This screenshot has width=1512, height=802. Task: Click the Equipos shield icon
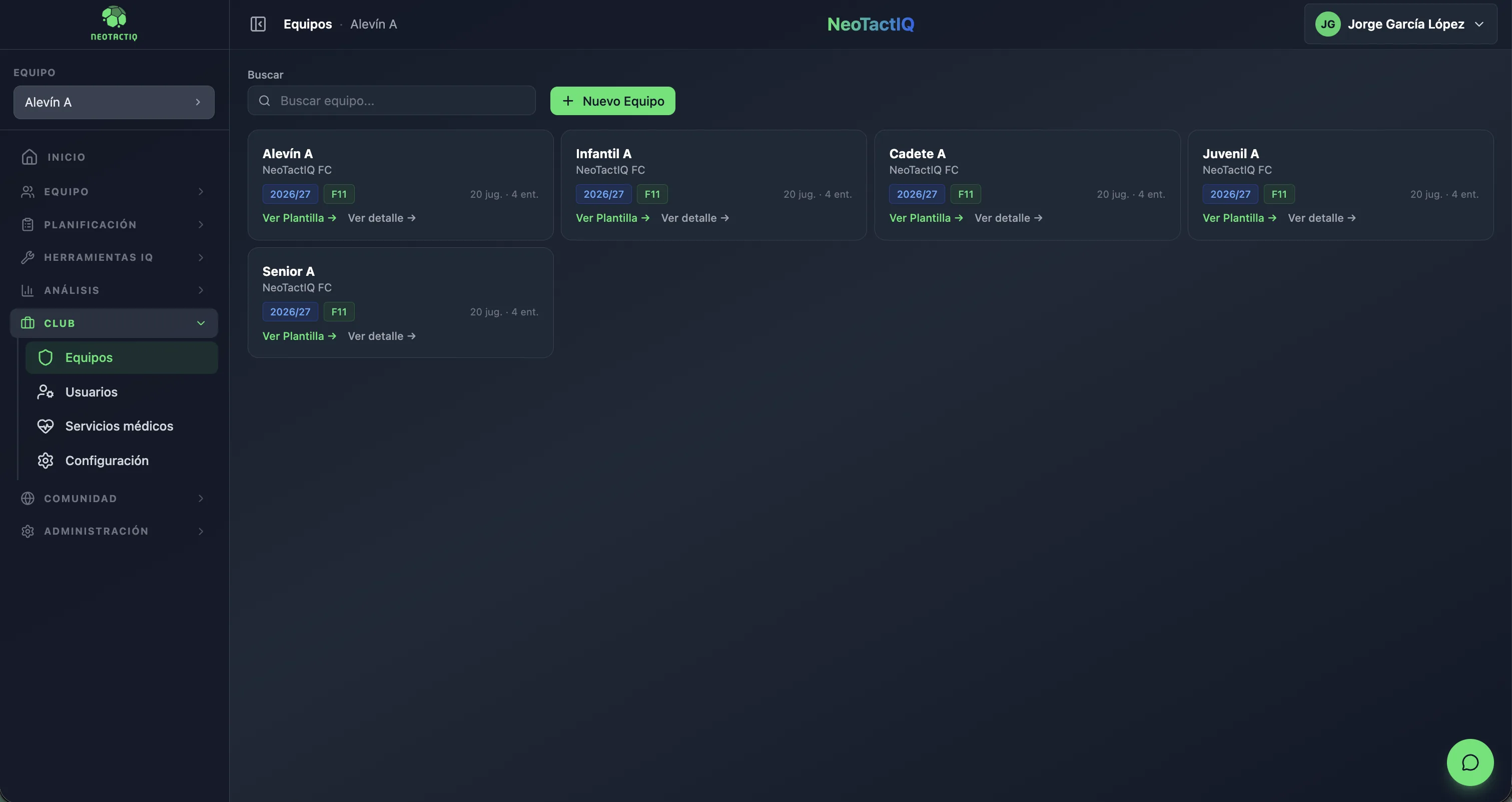(x=46, y=357)
